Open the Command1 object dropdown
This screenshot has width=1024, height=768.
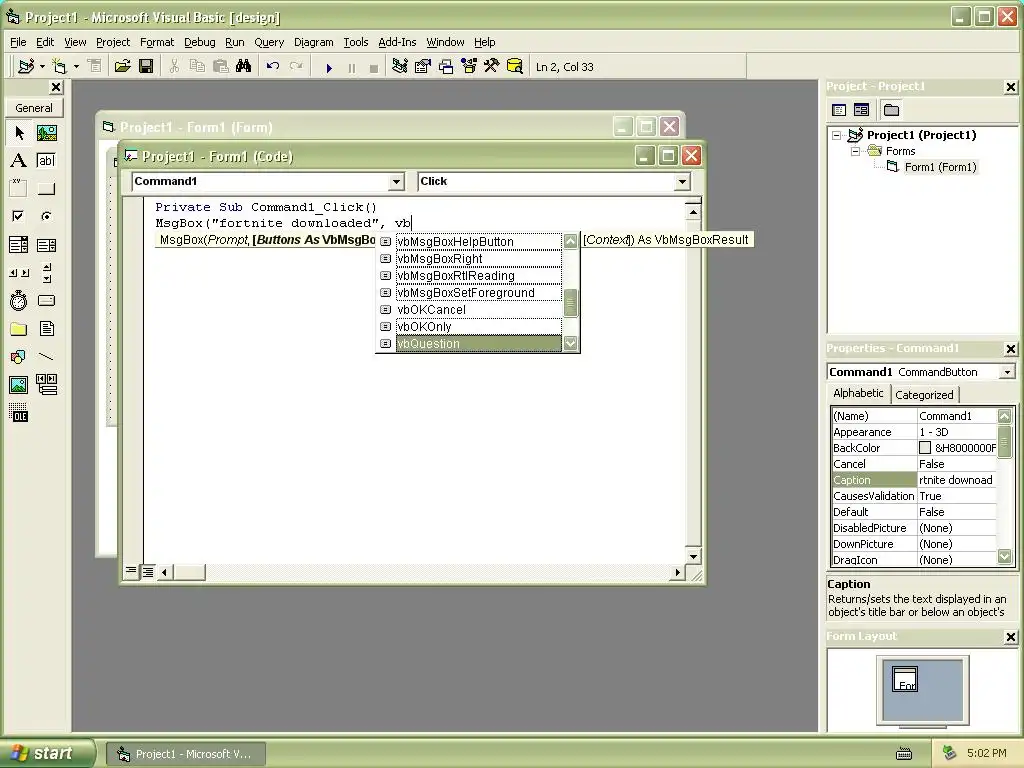tap(396, 182)
